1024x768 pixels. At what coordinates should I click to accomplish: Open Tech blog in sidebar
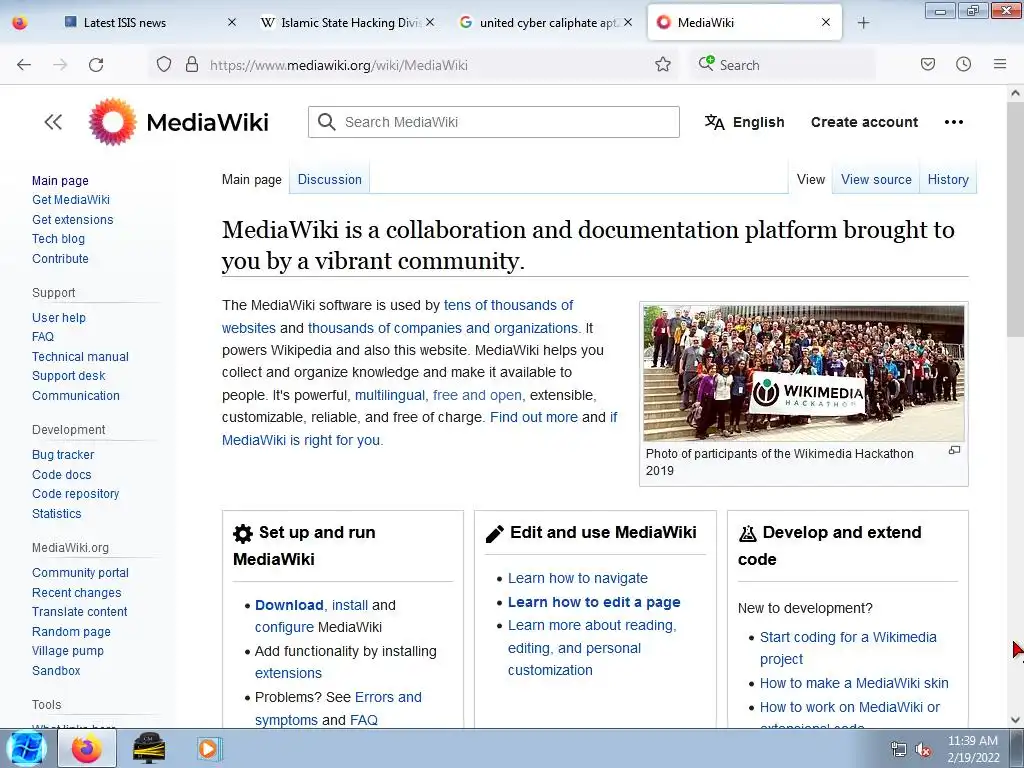(58, 239)
